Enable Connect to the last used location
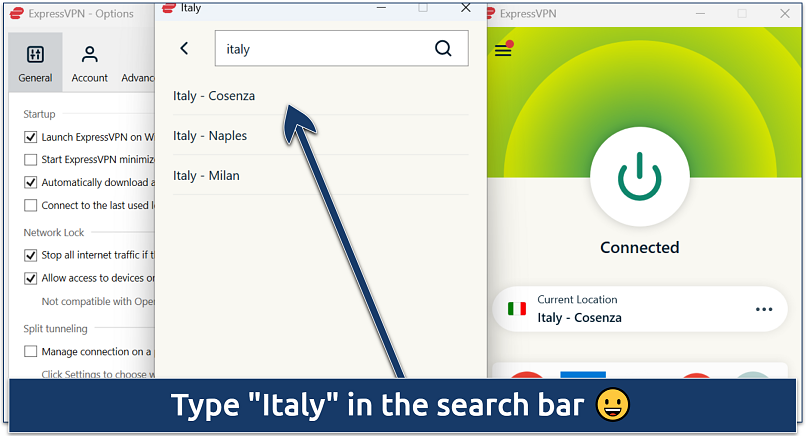806x436 pixels. (x=31, y=206)
